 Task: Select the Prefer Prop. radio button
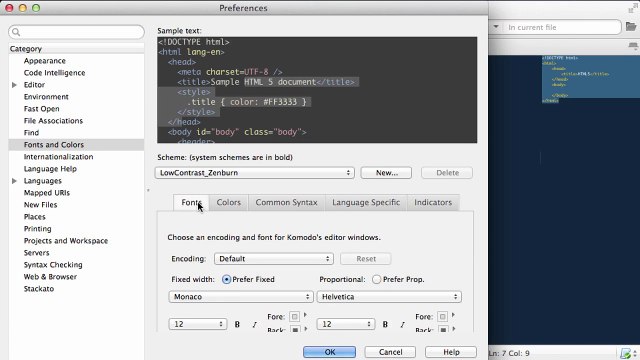coord(376,280)
